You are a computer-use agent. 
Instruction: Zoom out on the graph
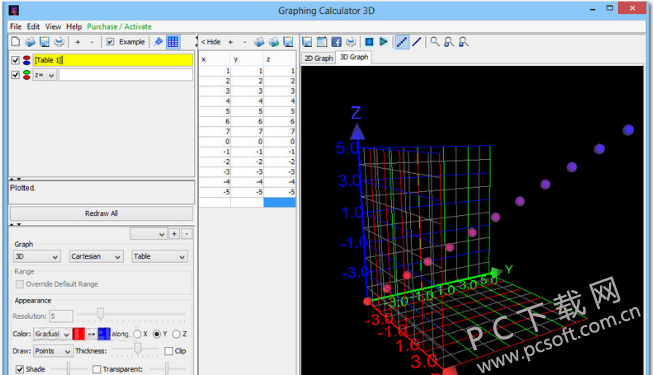(463, 42)
